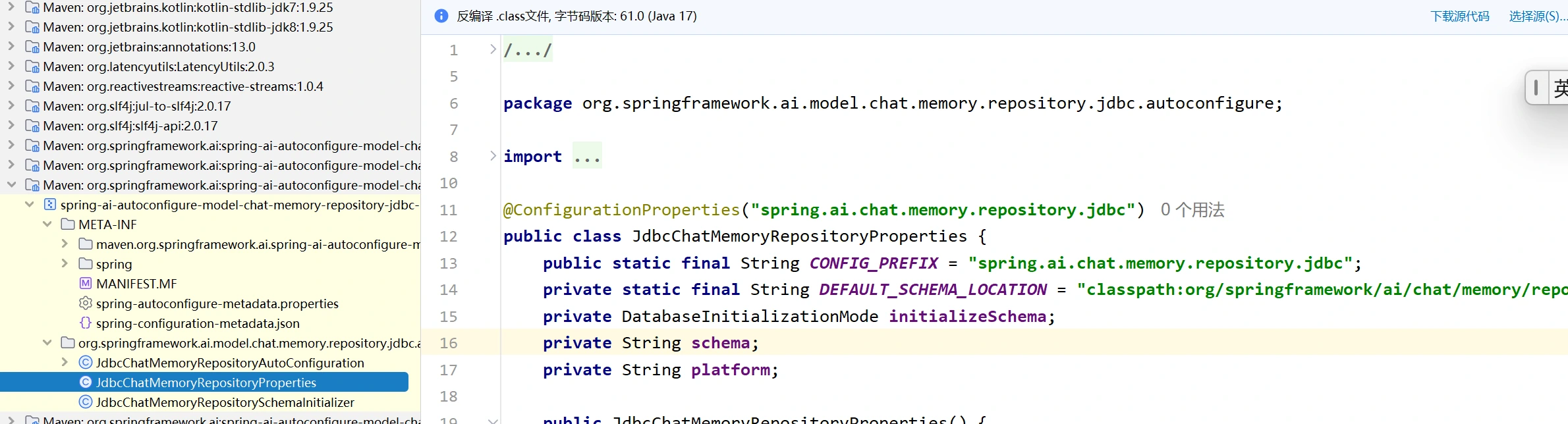
Task: Click the class icon of JdbcChatMemoryRepositoryProperties in the tree
Action: pyautogui.click(x=85, y=383)
